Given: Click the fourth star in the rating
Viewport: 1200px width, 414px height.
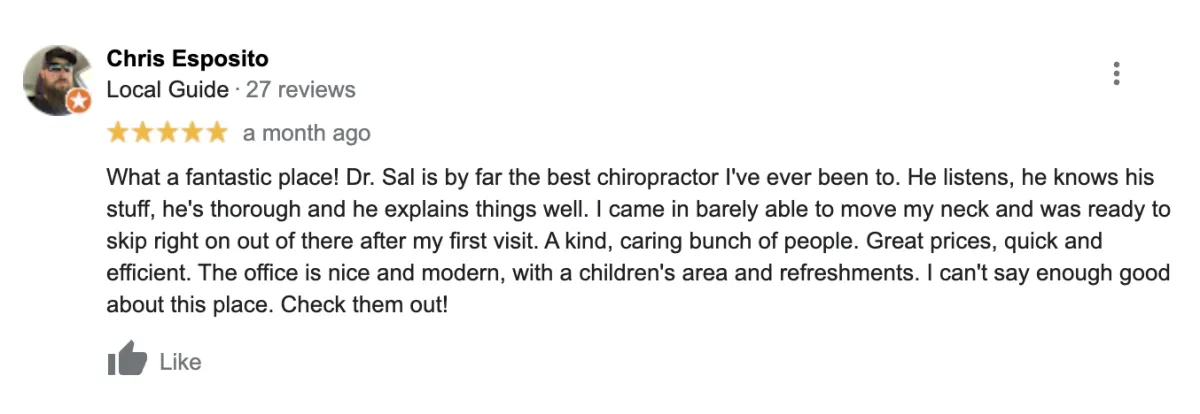Looking at the screenshot, I should [191, 132].
